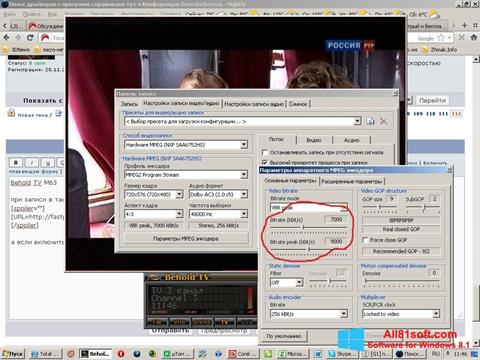This screenshot has height=360, width=480.
Task: Enable the Force close GOP checkbox
Action: 365,240
